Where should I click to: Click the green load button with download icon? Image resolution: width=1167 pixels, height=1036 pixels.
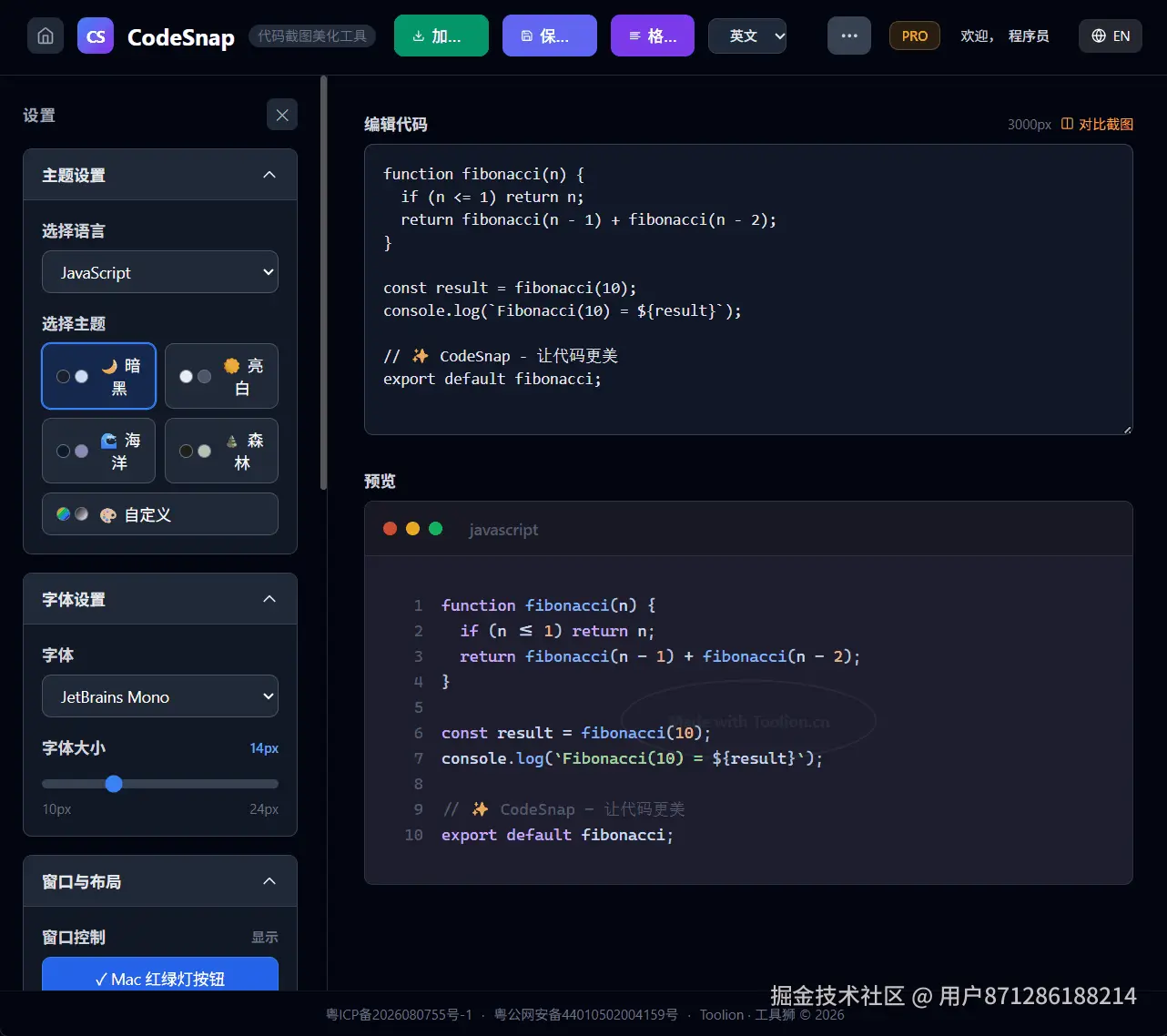click(441, 36)
